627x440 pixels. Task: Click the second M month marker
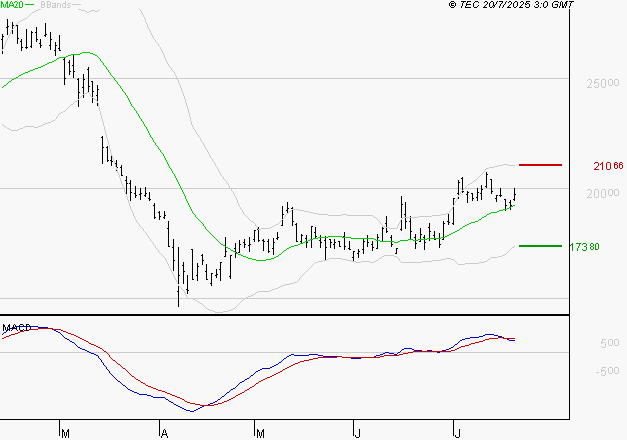[x=260, y=433]
